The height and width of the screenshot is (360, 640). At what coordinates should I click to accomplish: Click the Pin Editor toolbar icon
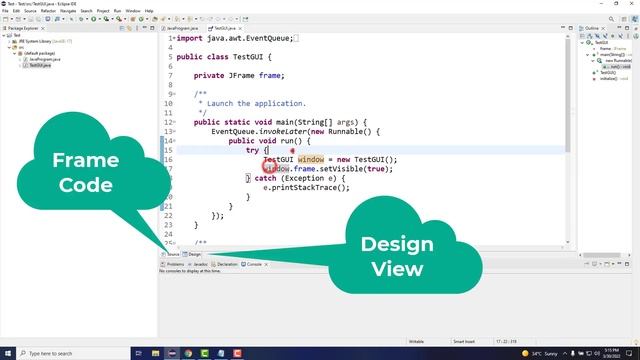click(245, 19)
